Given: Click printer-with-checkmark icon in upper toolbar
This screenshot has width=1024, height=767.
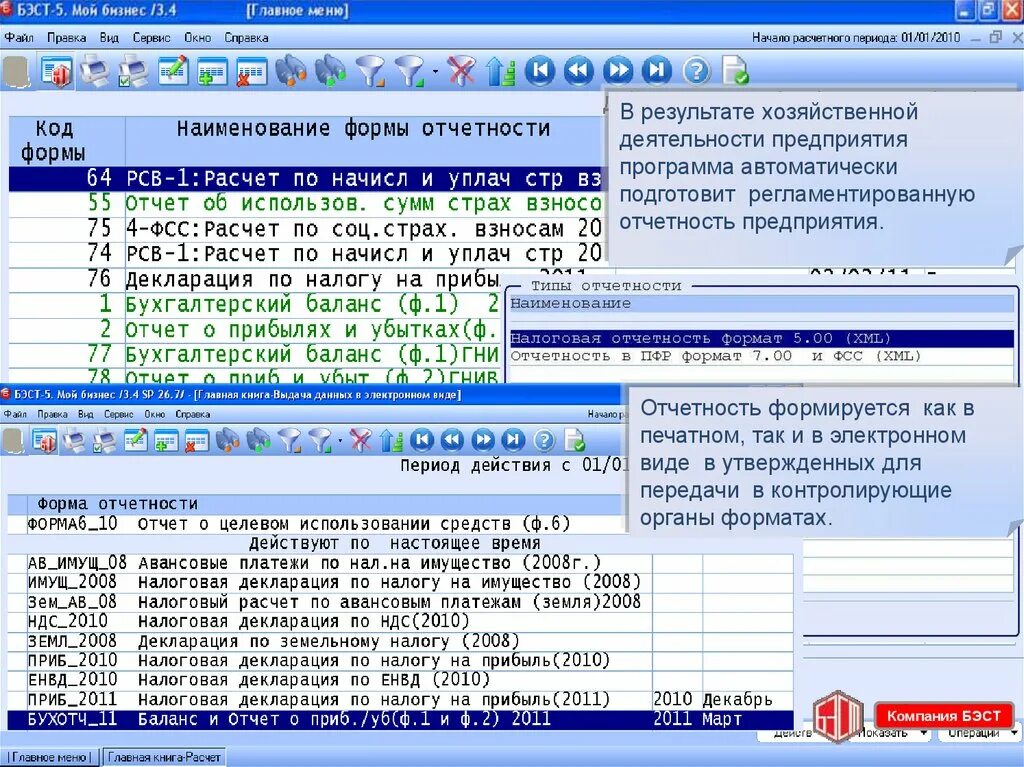Looking at the screenshot, I should click(133, 71).
